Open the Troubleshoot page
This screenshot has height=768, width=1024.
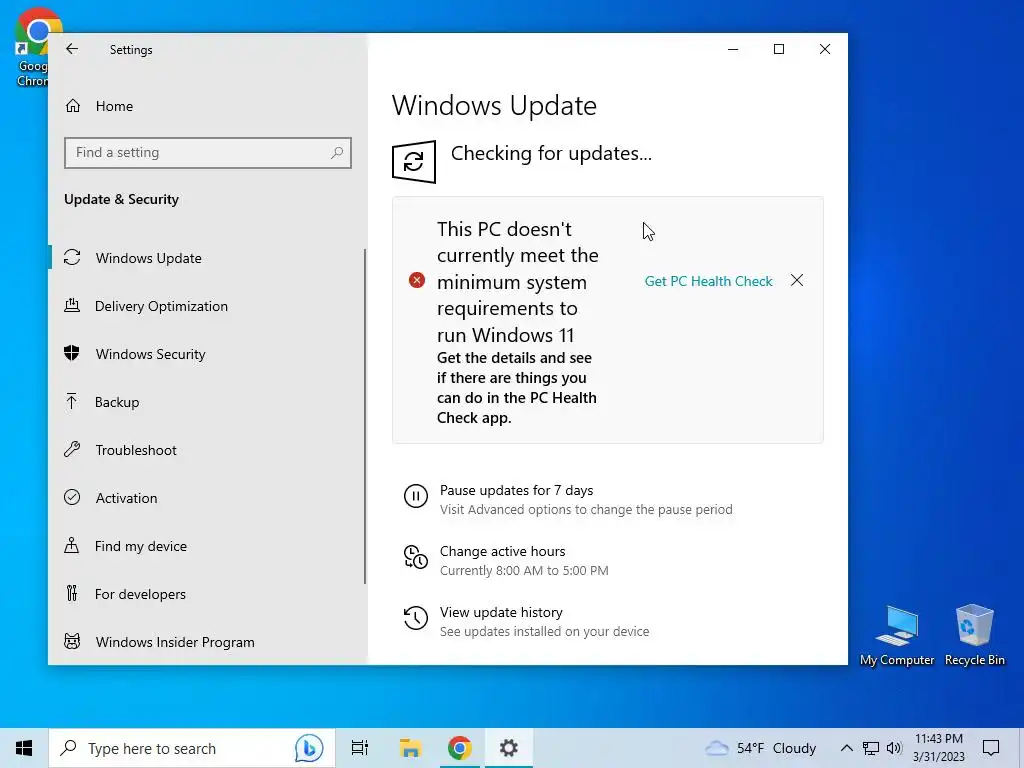coord(206,450)
